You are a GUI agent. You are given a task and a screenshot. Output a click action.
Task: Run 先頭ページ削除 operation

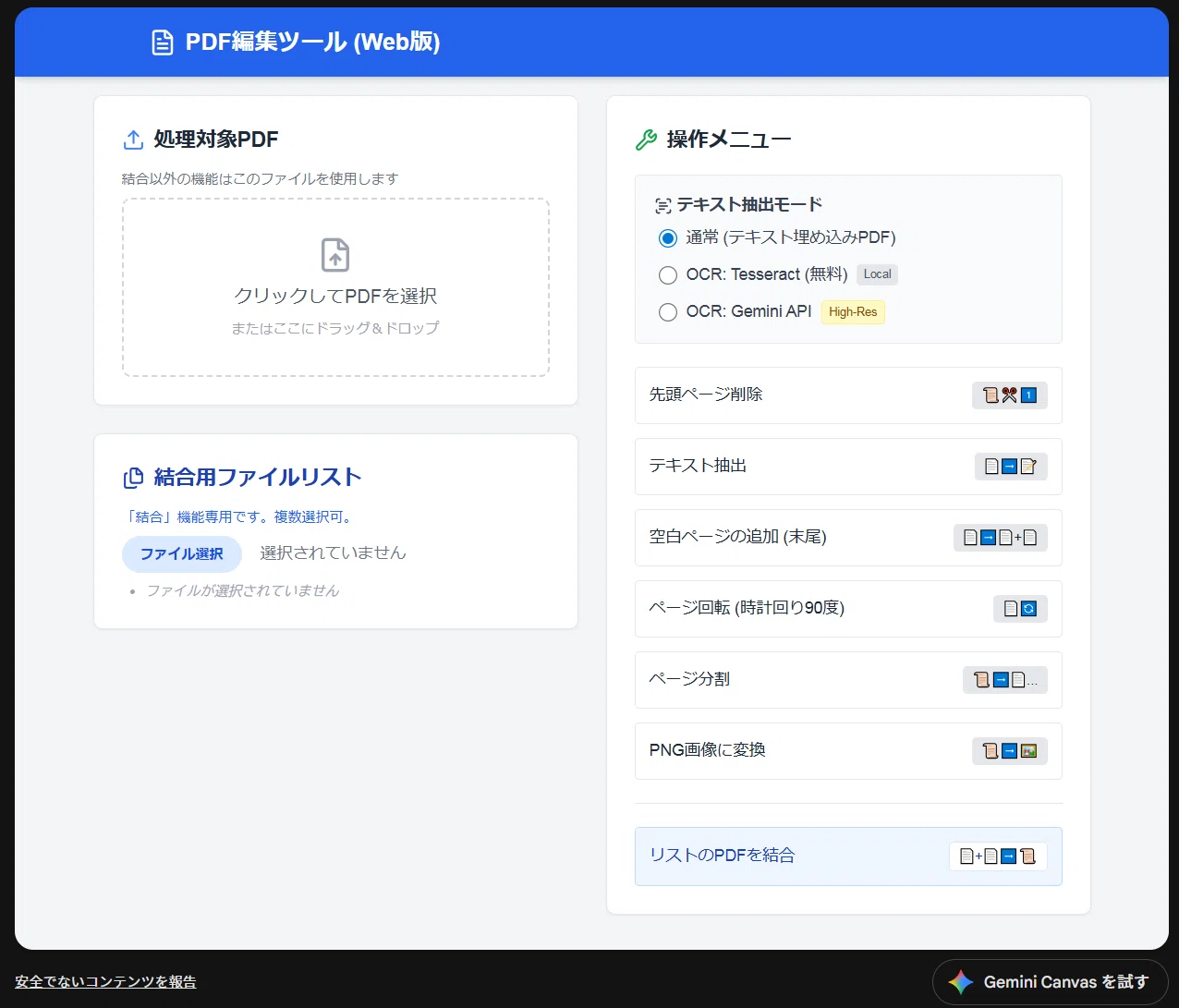(848, 395)
